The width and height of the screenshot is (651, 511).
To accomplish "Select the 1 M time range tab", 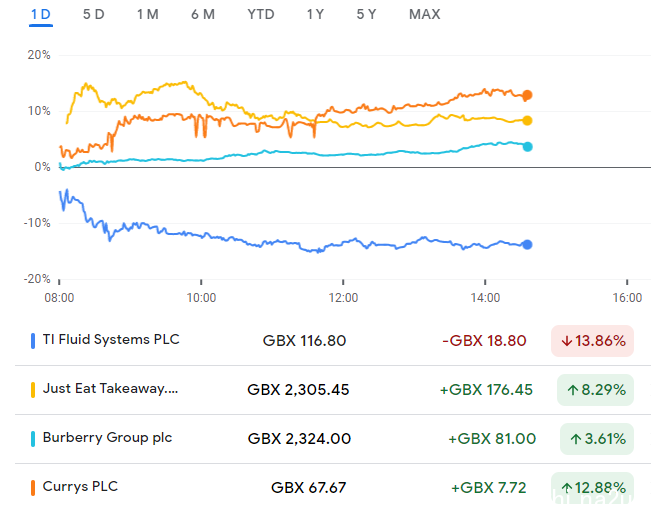I will tap(148, 15).
